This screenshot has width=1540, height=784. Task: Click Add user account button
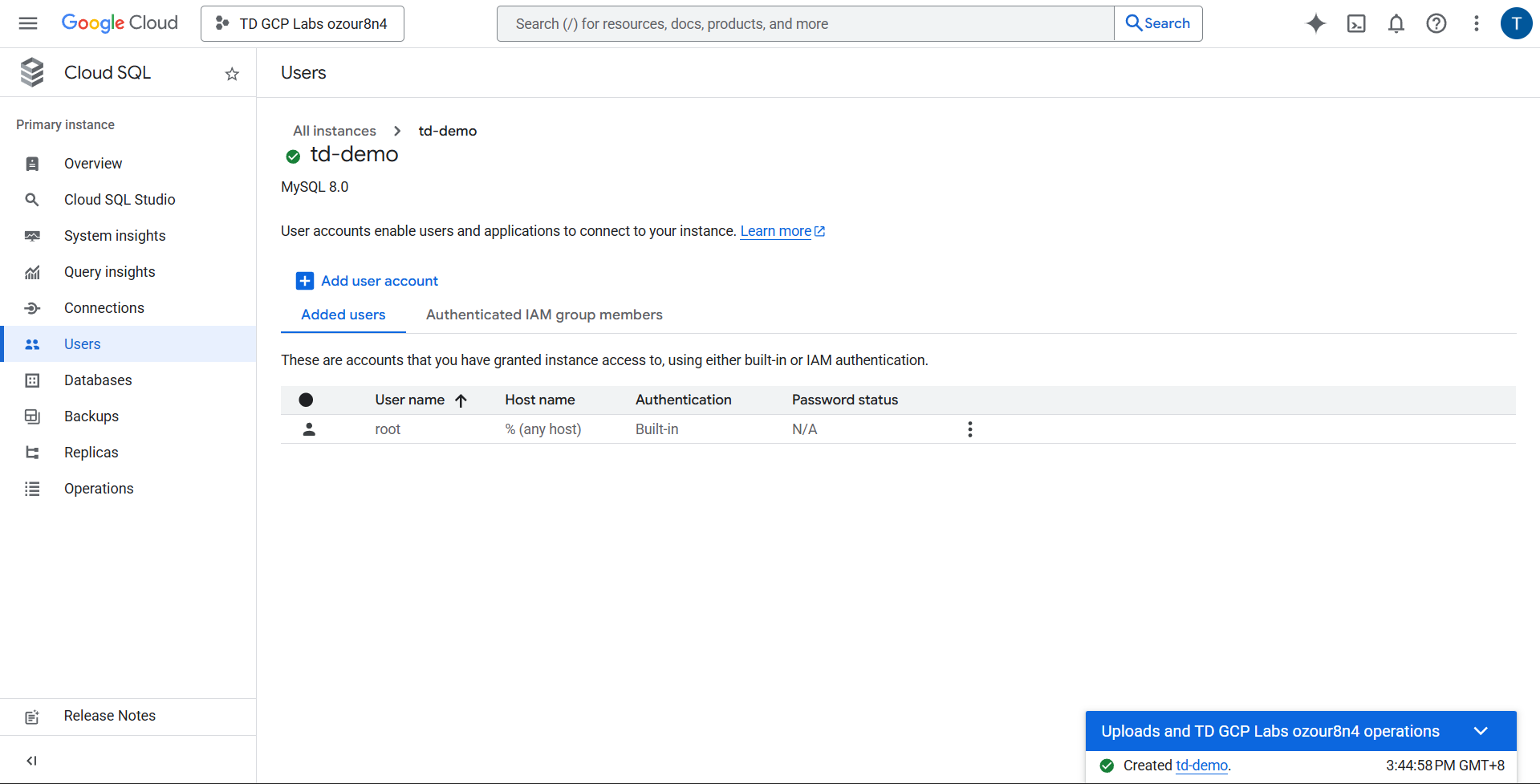368,281
